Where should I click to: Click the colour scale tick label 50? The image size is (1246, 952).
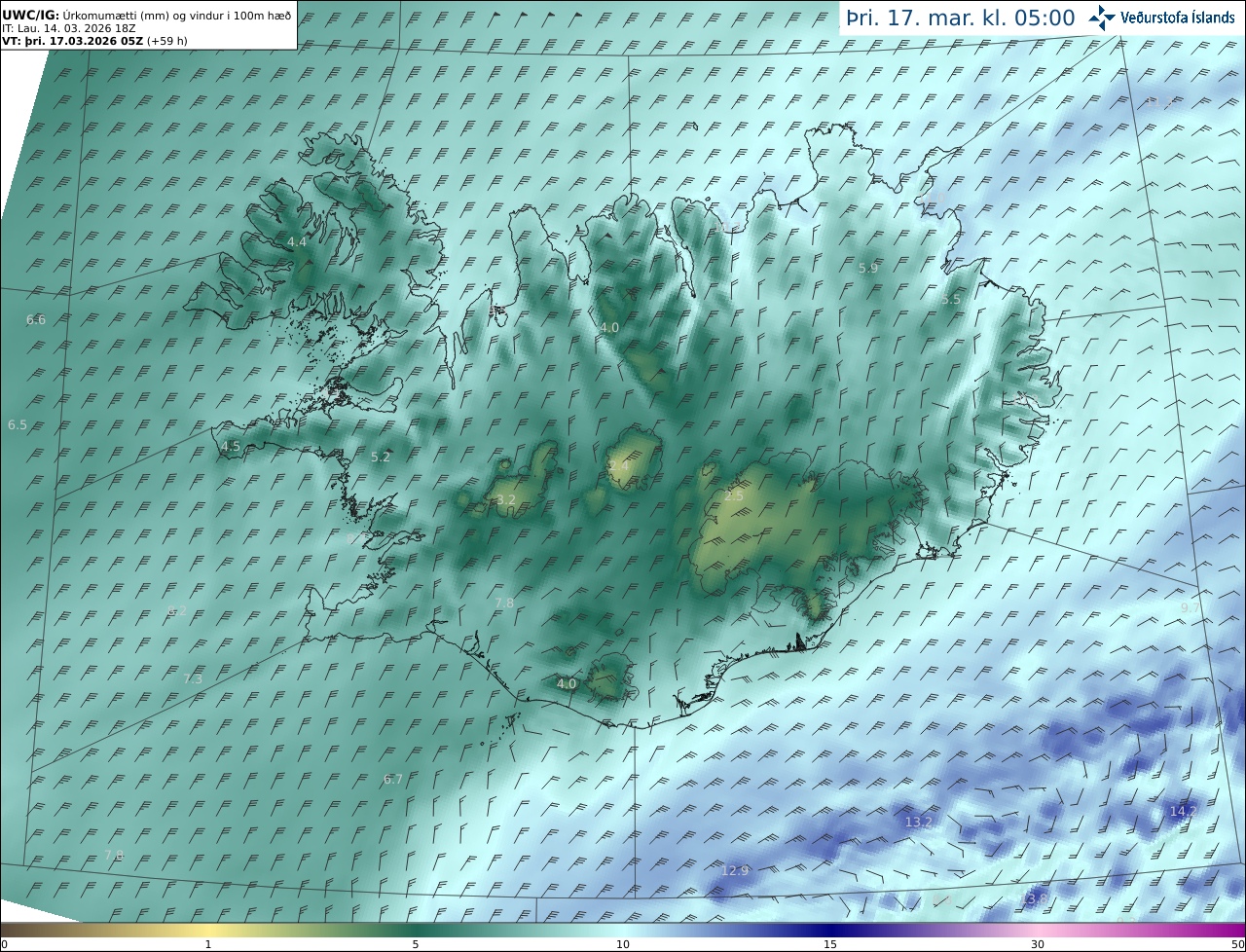[1237, 944]
